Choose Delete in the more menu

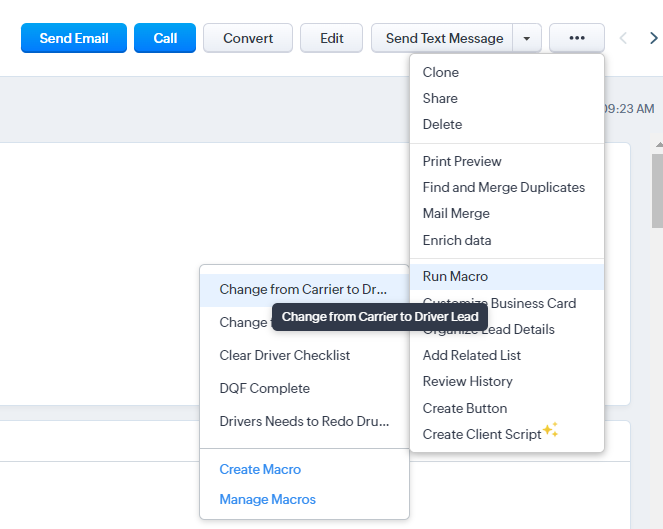point(442,124)
